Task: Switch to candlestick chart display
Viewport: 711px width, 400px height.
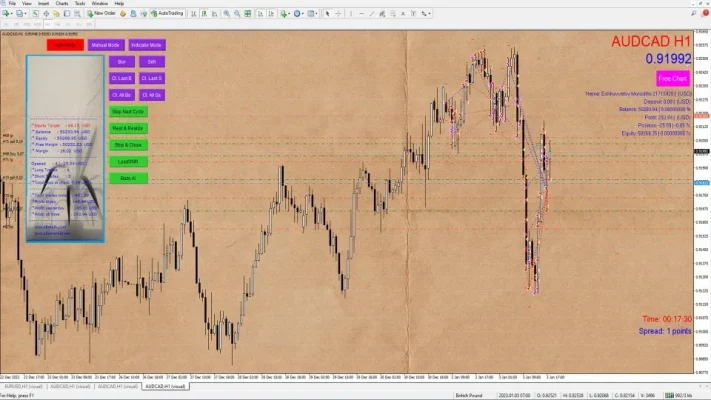Action: click(x=204, y=14)
